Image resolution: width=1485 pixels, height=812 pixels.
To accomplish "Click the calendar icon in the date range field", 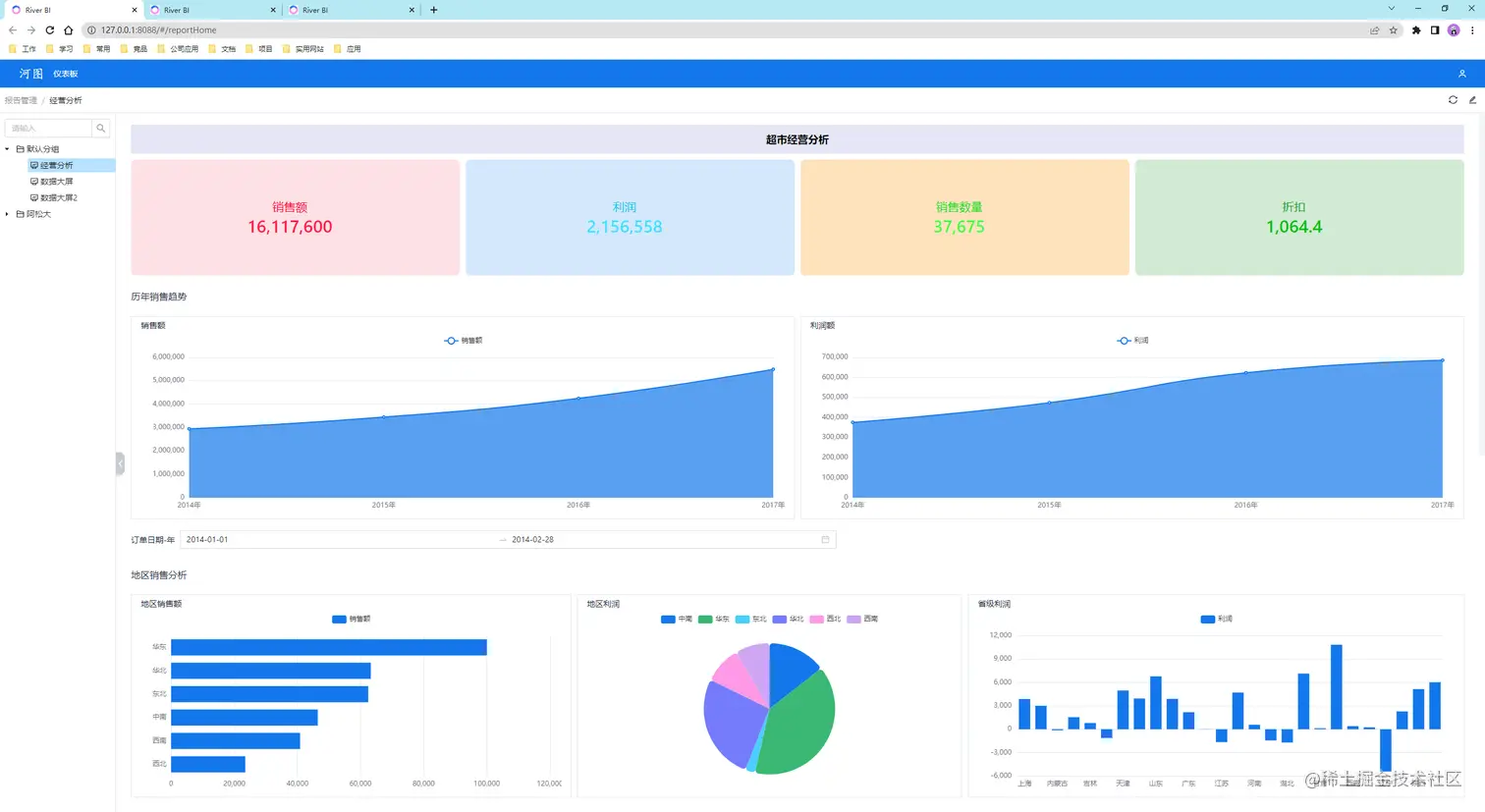I will (x=825, y=539).
